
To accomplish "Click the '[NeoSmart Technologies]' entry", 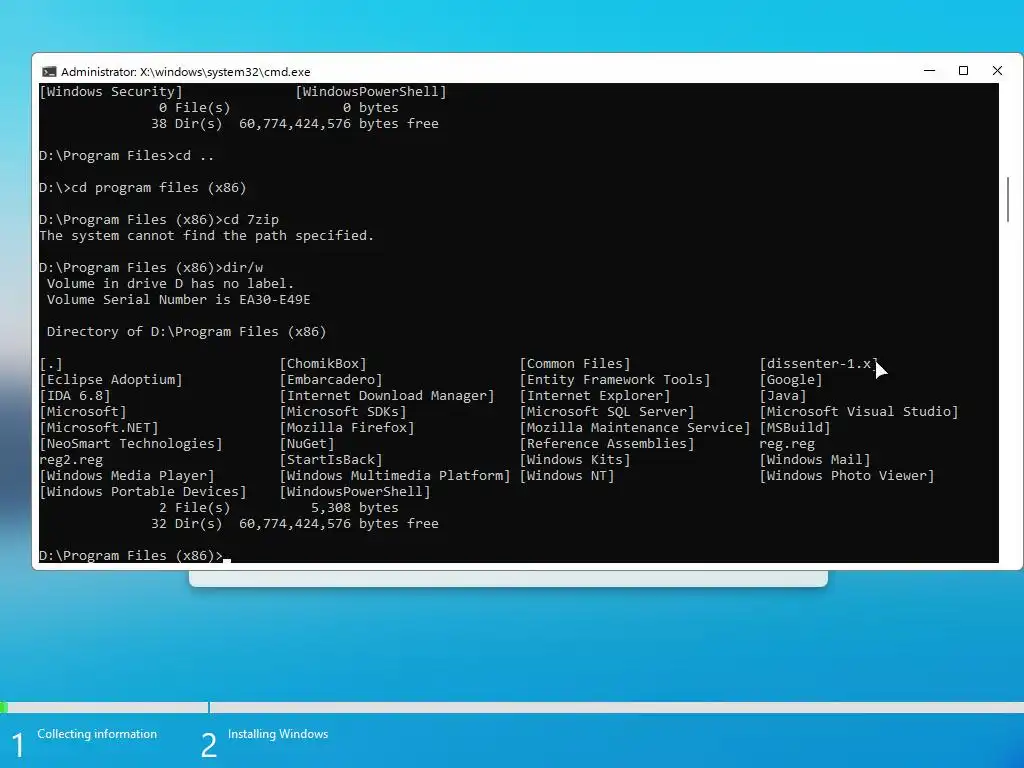I will (131, 443).
